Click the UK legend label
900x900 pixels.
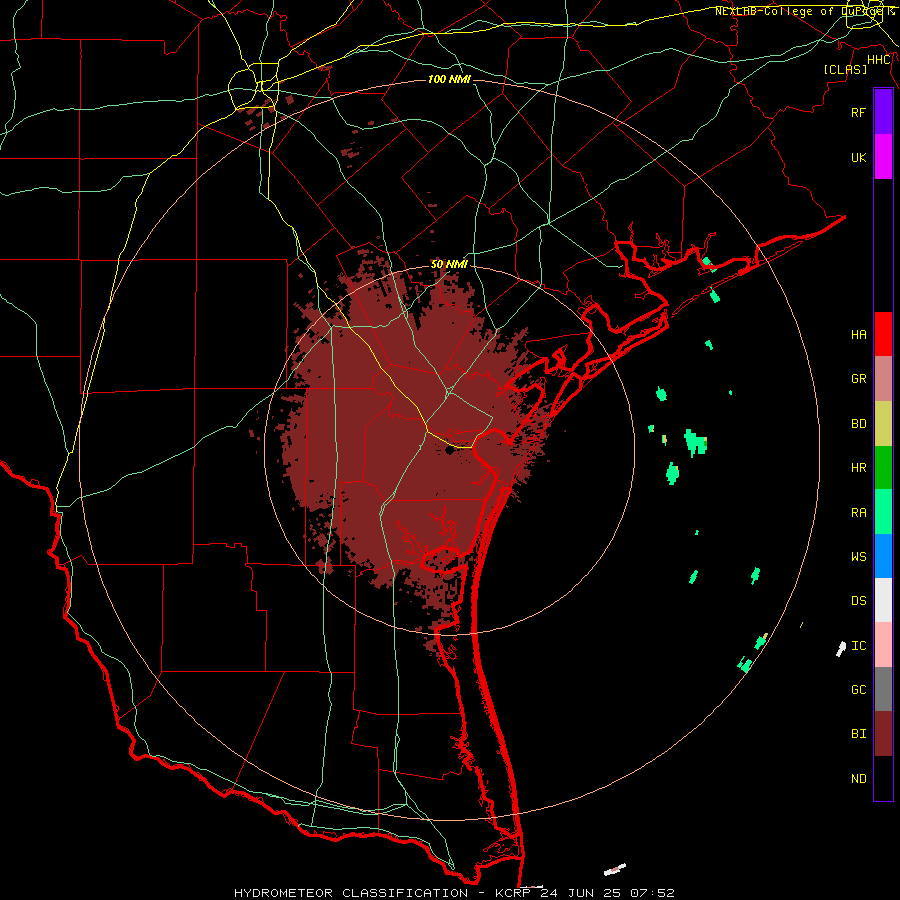858,157
